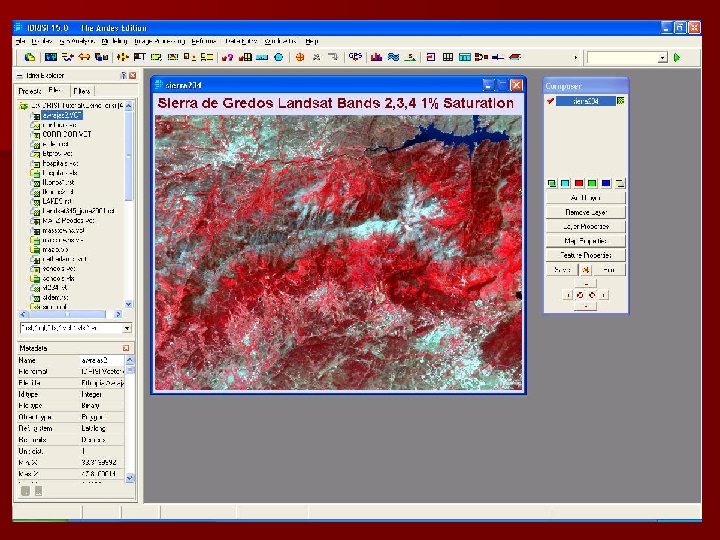The image size is (720, 540).
Task: Select the red band swatch in Composer
Action: [579, 183]
